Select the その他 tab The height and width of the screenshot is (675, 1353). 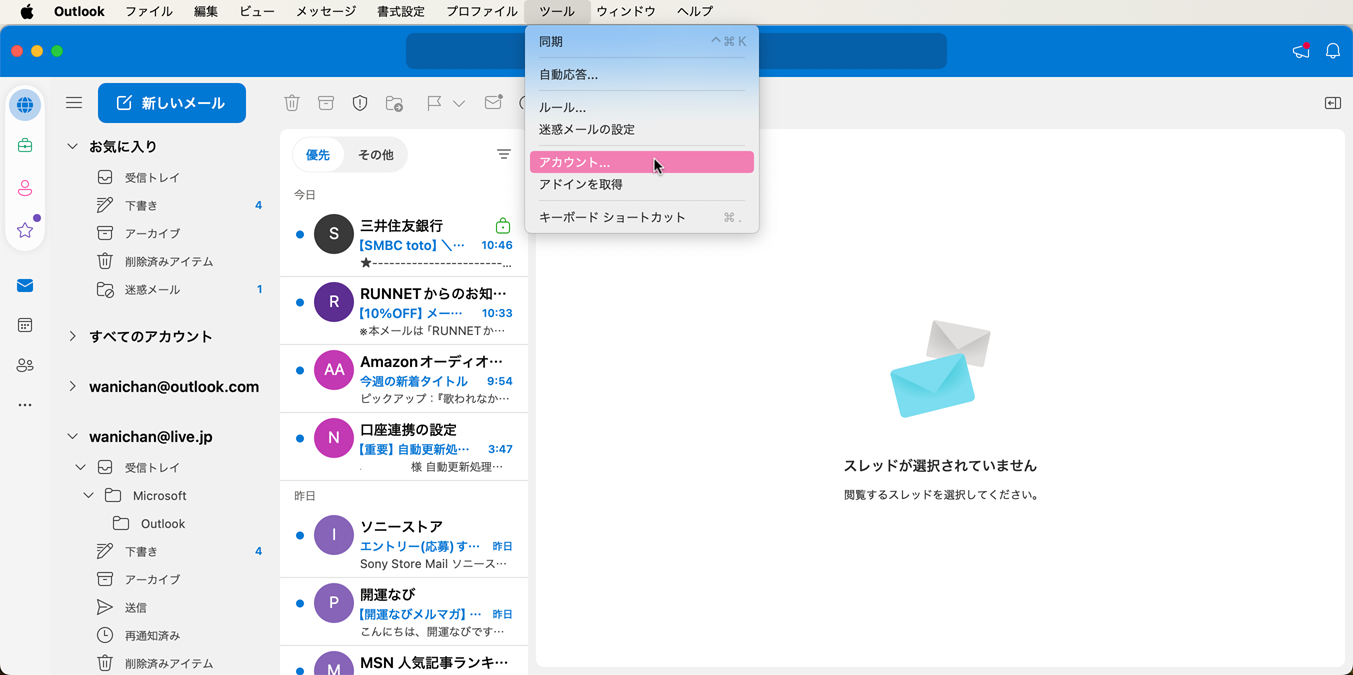click(x=376, y=155)
